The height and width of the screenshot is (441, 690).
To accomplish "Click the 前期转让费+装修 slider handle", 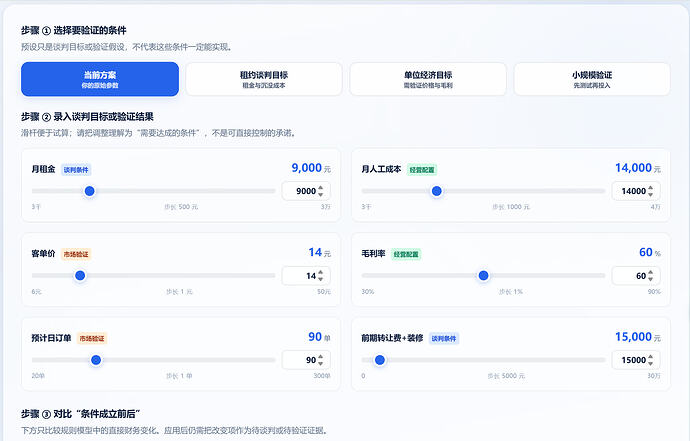I will coord(380,360).
